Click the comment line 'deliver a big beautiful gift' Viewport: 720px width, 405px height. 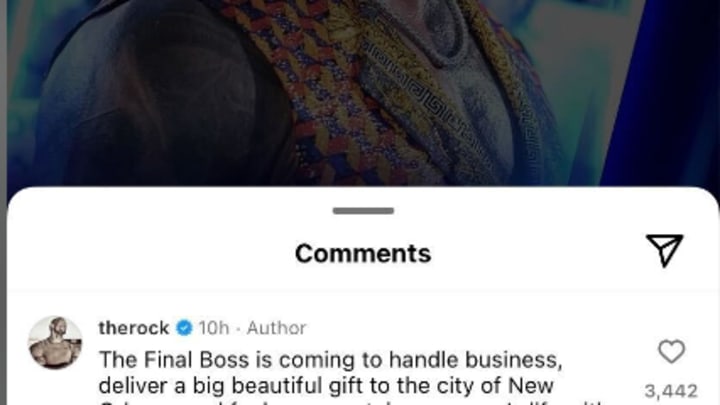tap(326, 385)
